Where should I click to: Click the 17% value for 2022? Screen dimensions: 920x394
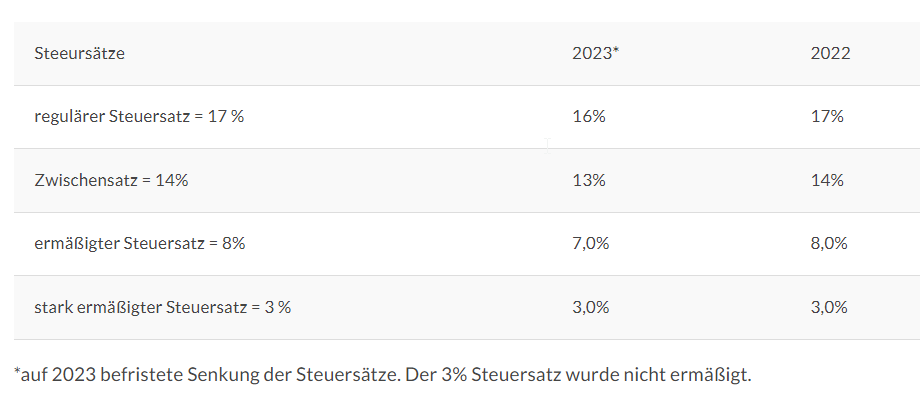[x=827, y=117]
